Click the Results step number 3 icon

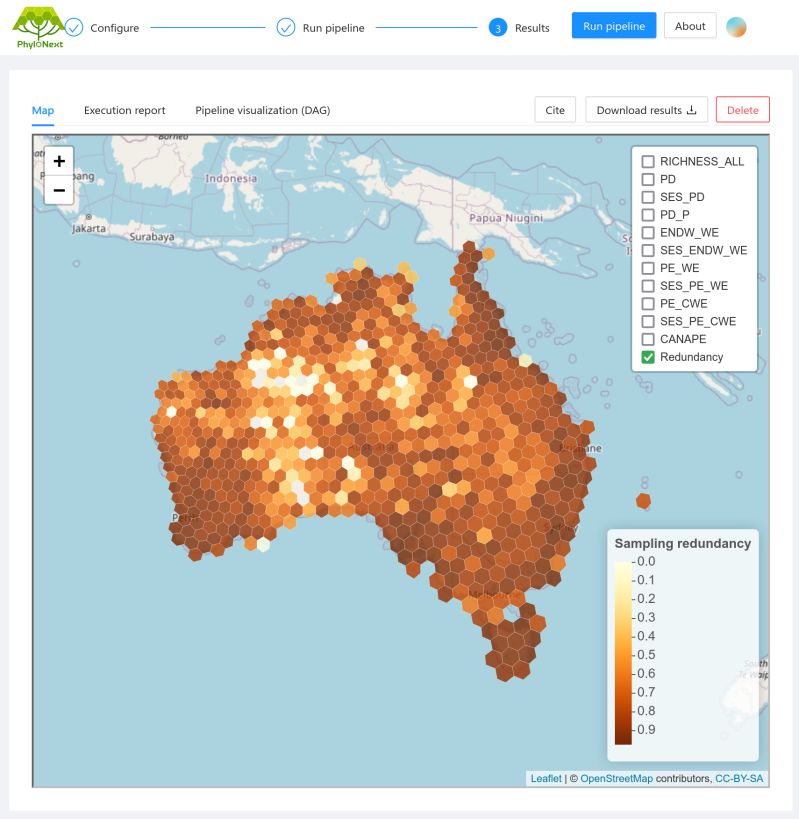498,28
